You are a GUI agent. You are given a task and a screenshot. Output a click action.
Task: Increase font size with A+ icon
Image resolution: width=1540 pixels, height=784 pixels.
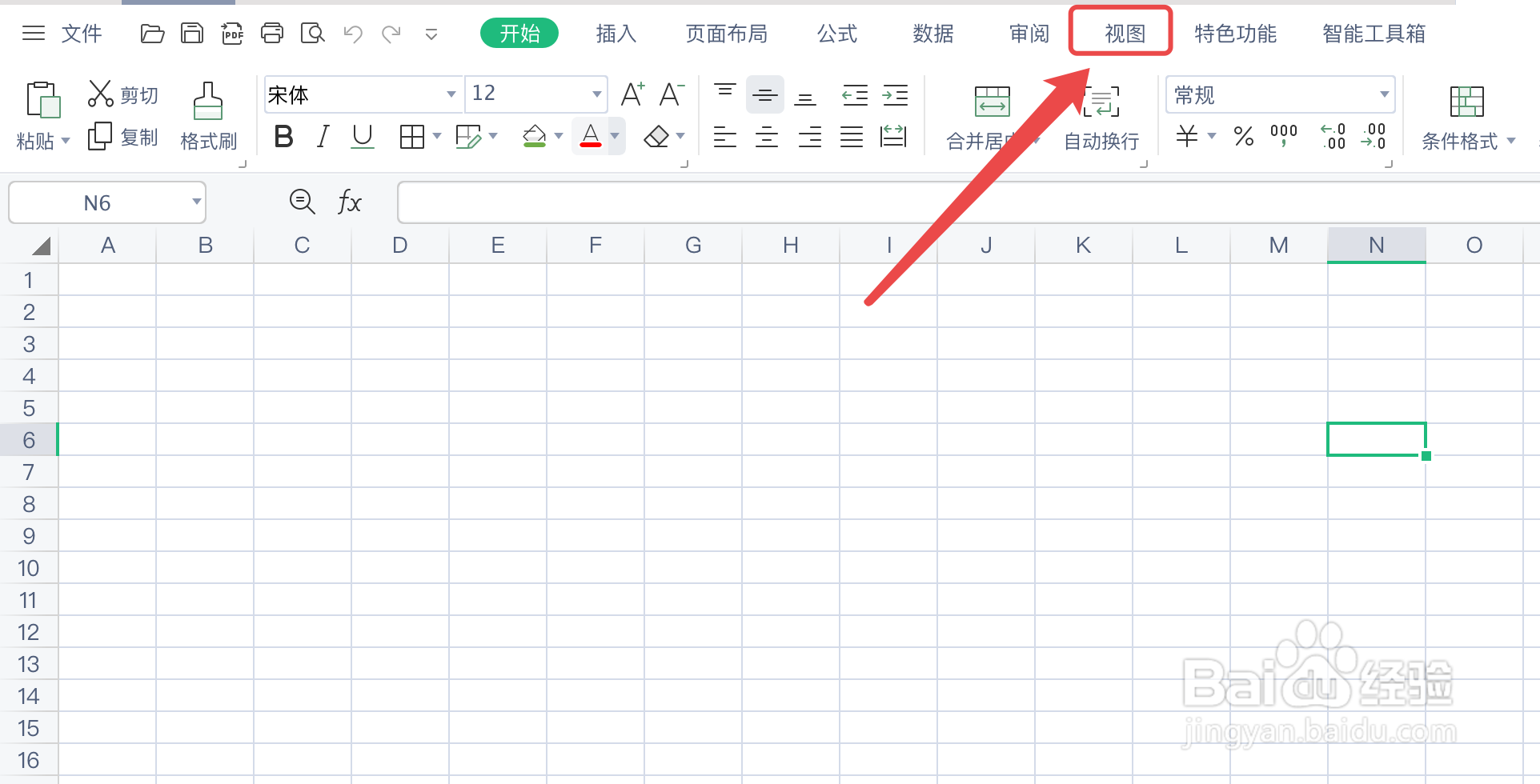point(632,94)
